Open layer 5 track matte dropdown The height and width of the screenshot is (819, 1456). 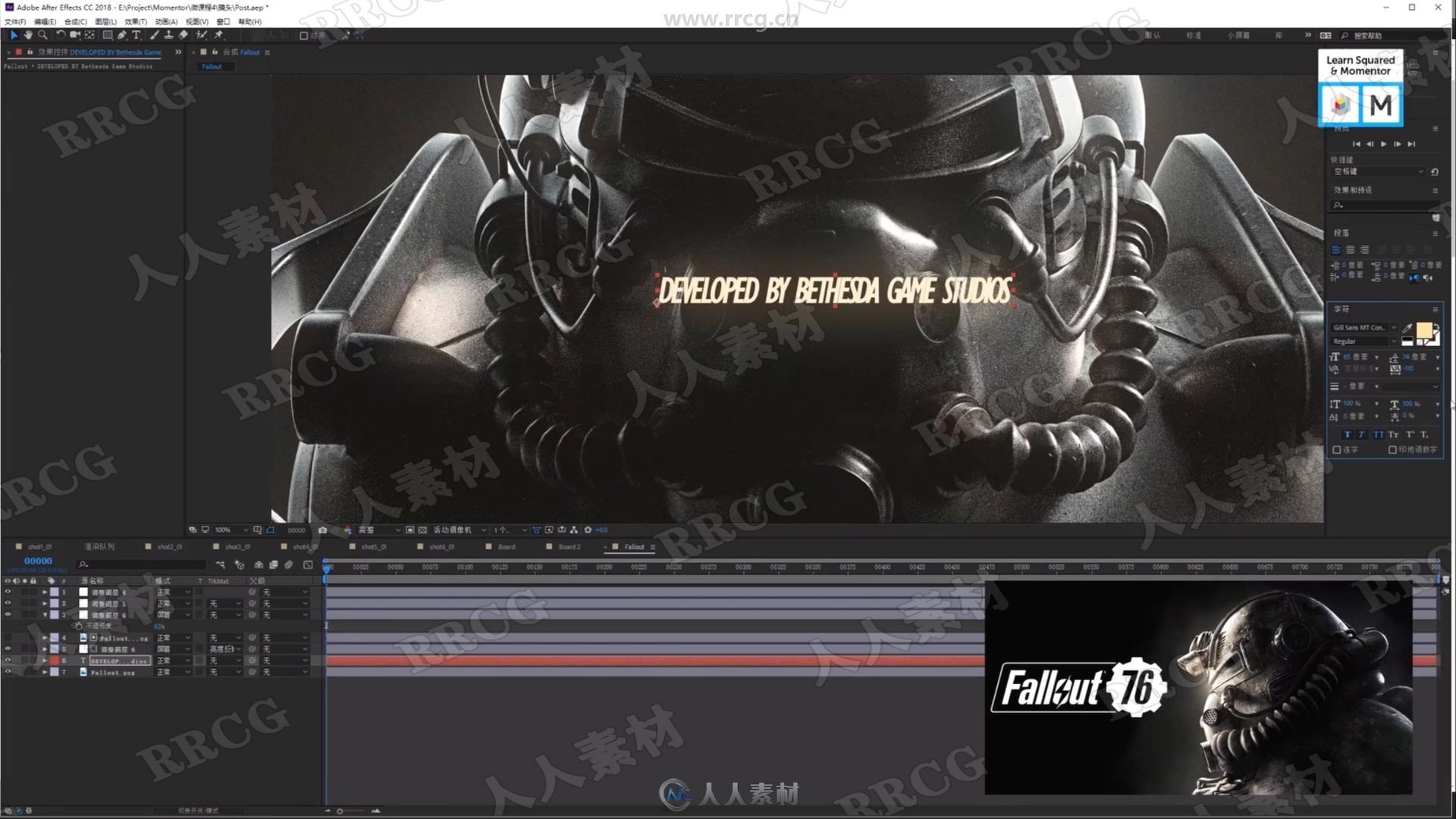tap(225, 649)
